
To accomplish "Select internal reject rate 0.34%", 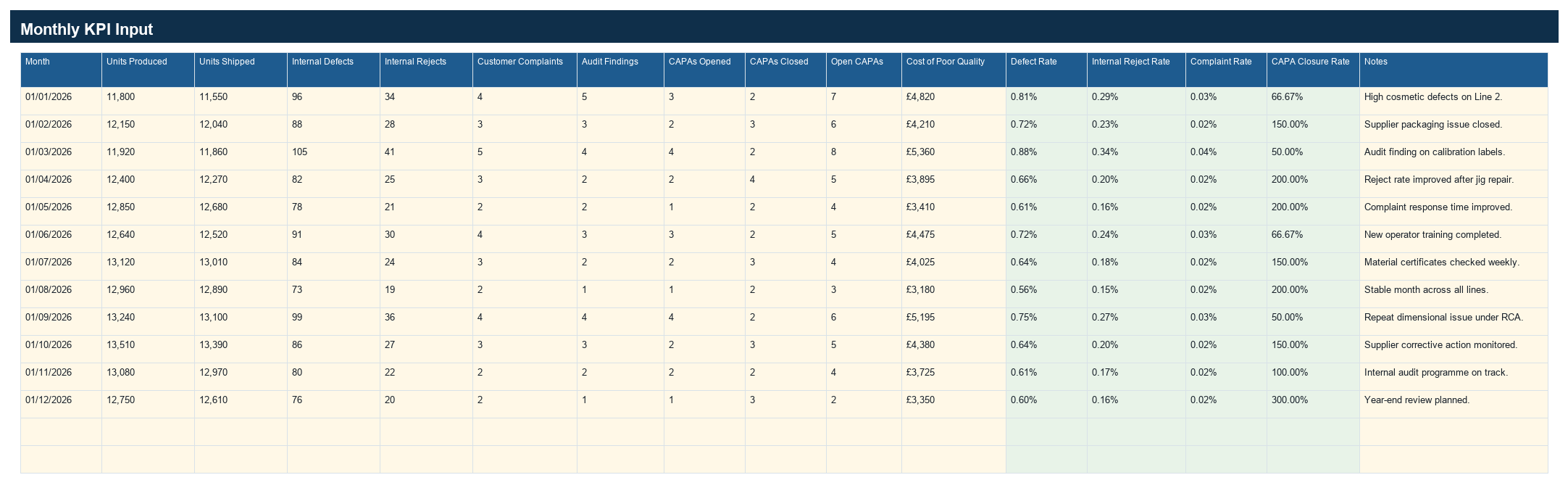I will [x=1137, y=157].
